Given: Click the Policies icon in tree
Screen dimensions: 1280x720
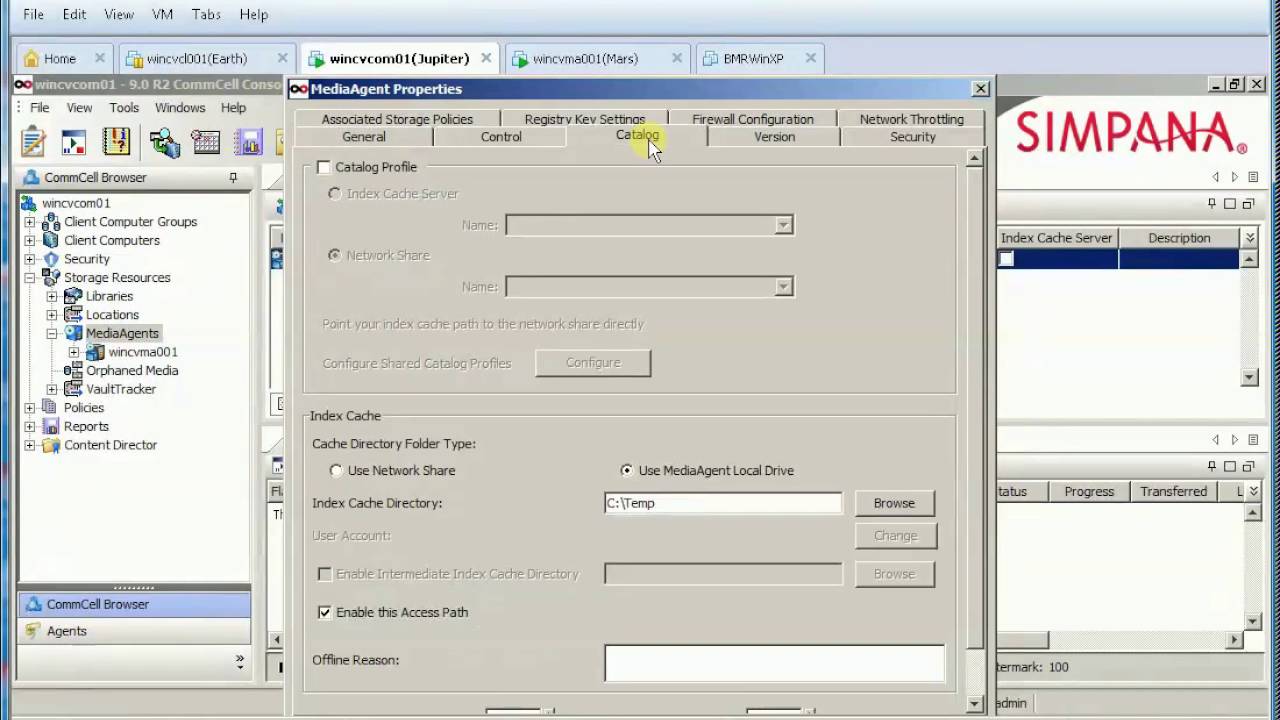Looking at the screenshot, I should click(50, 408).
